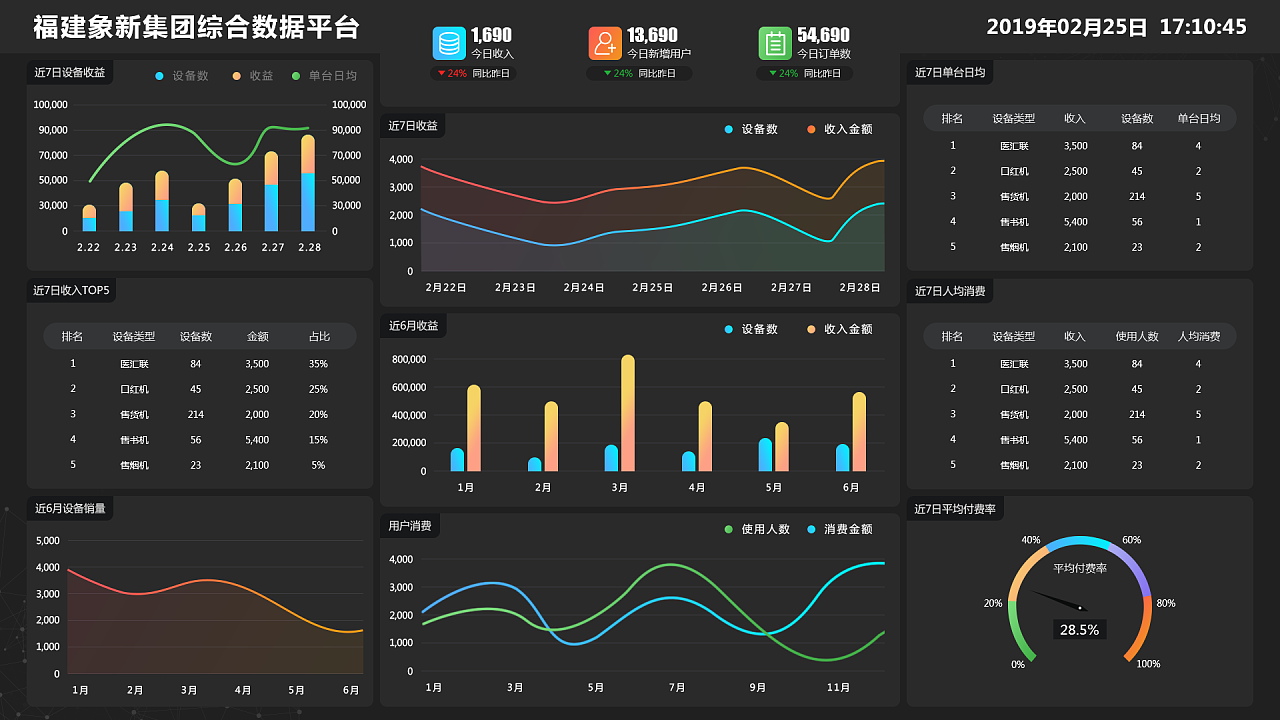Image resolution: width=1280 pixels, height=720 pixels.
Task: Click the date and time 2019年02月25日 17:10:45
Action: (x=1117, y=27)
